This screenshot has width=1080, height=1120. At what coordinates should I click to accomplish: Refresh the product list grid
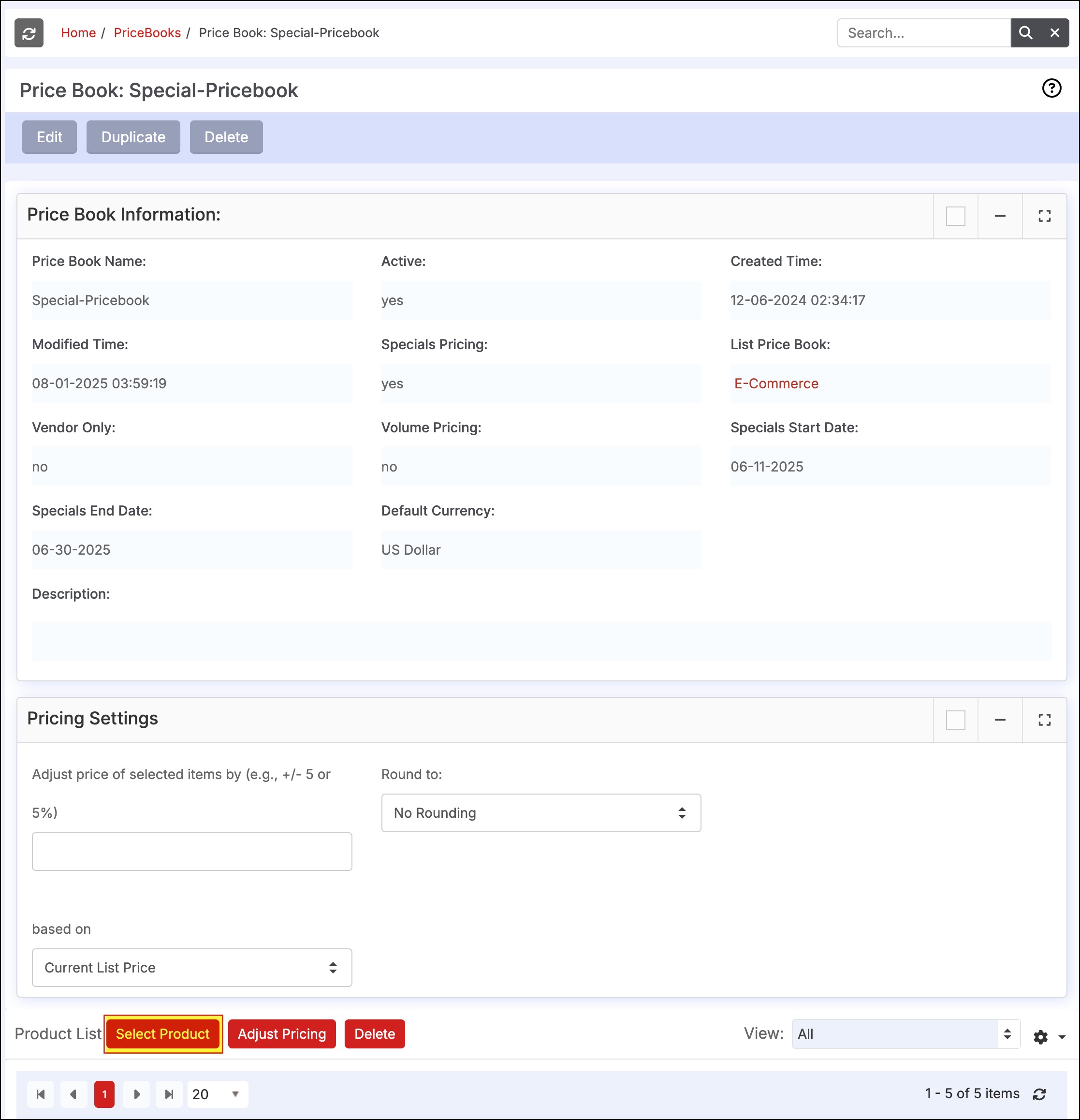[1039, 1094]
